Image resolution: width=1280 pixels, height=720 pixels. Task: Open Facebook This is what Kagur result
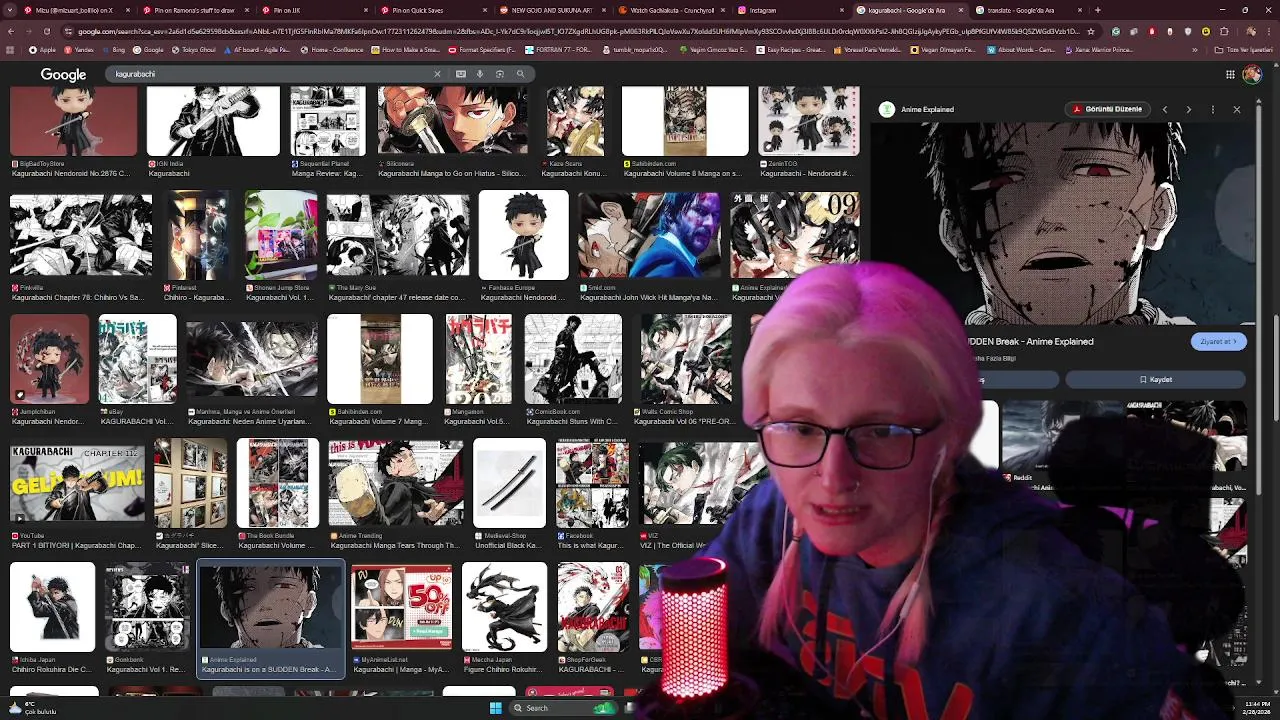tap(593, 495)
